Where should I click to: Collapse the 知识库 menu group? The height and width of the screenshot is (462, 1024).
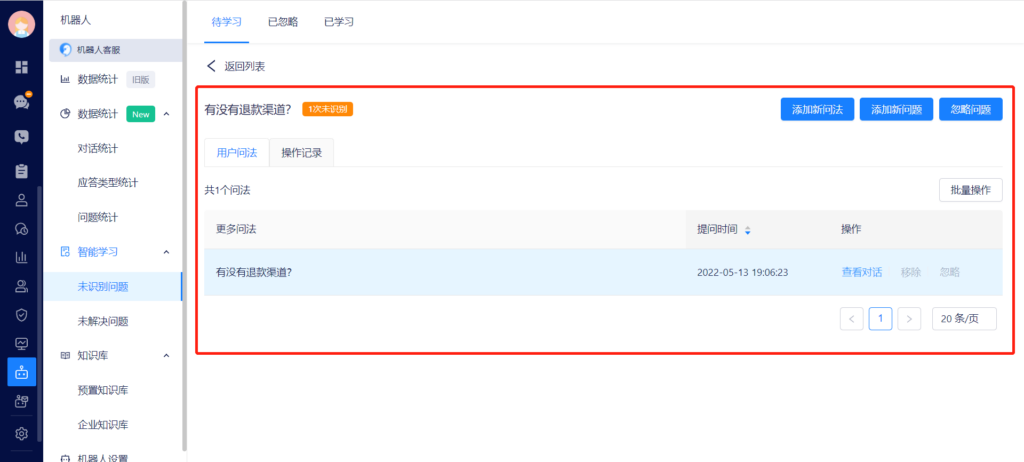click(166, 355)
